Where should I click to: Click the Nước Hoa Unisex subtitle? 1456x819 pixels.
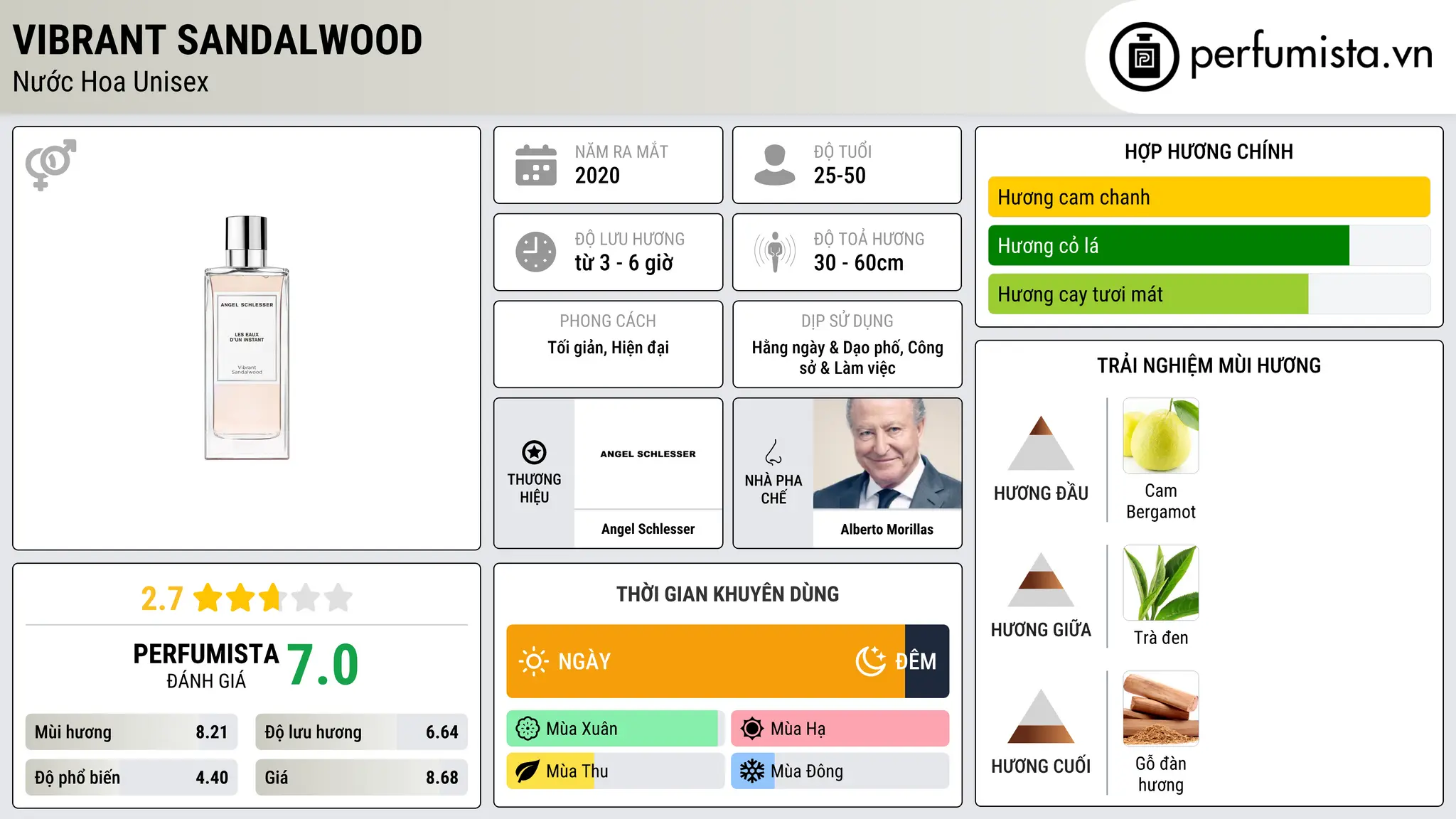pos(111,82)
